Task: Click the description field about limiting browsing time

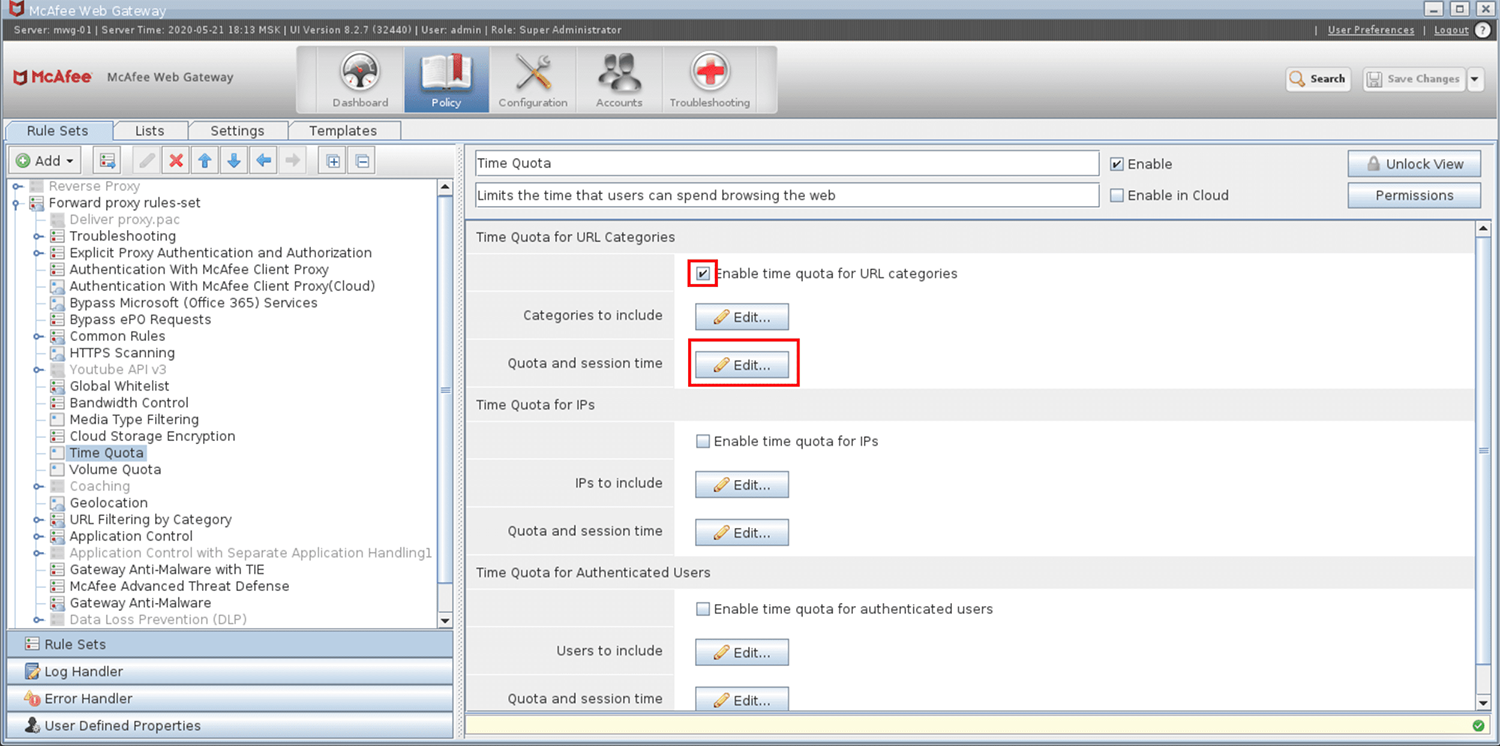Action: [787, 196]
